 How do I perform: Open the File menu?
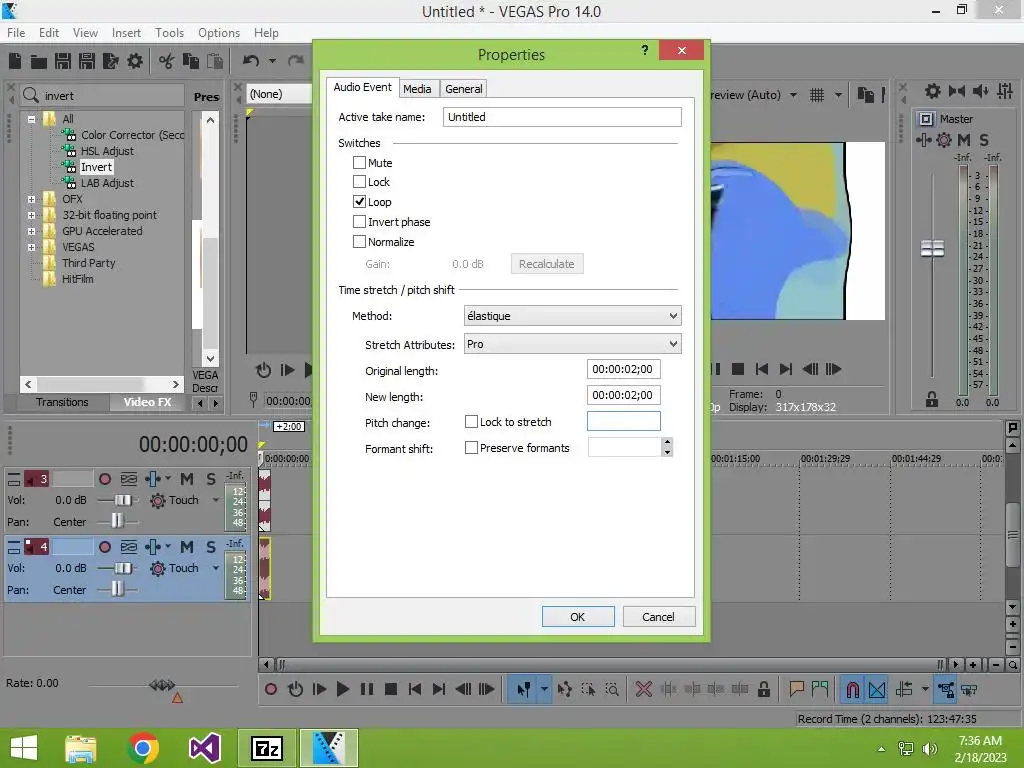tap(16, 33)
